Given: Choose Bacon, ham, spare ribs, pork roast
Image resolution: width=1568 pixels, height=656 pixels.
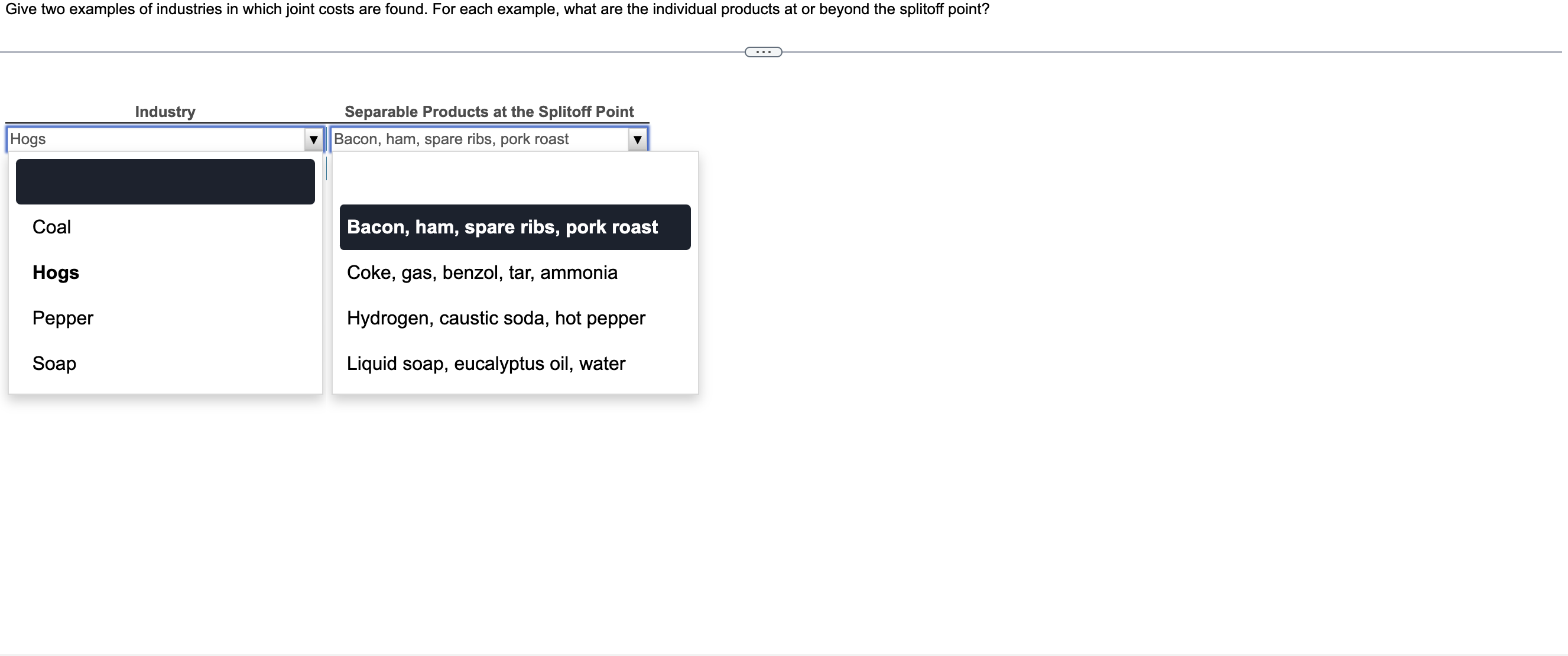Looking at the screenshot, I should coord(515,227).
